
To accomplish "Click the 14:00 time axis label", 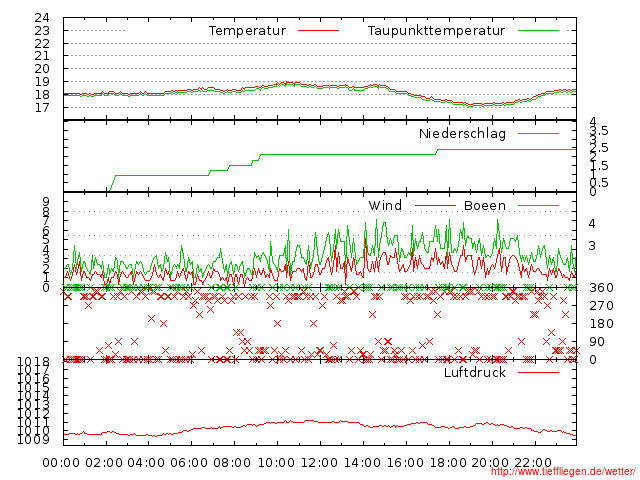I will pos(362,463).
